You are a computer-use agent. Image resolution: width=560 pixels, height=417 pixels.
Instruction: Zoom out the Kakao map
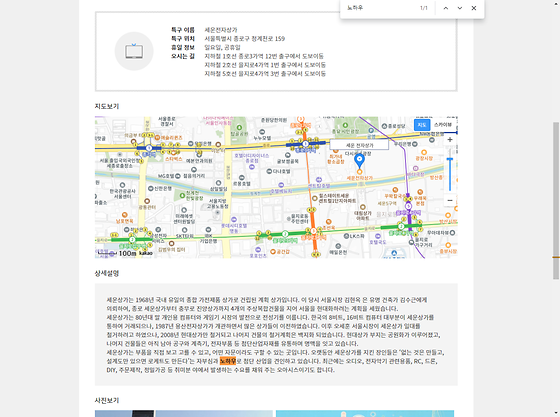click(x=450, y=200)
